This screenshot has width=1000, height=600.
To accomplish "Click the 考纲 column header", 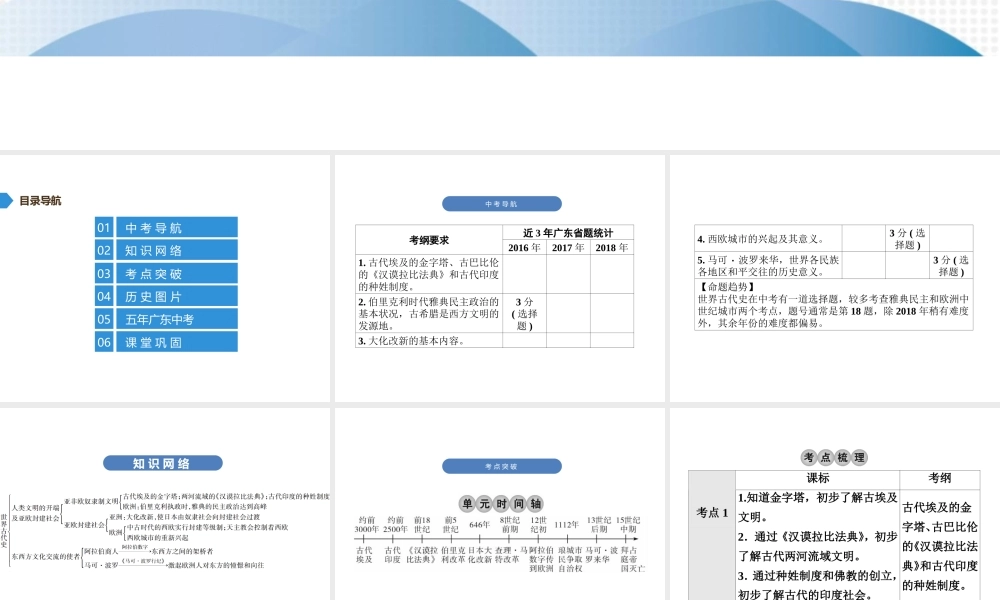I will coord(939,478).
